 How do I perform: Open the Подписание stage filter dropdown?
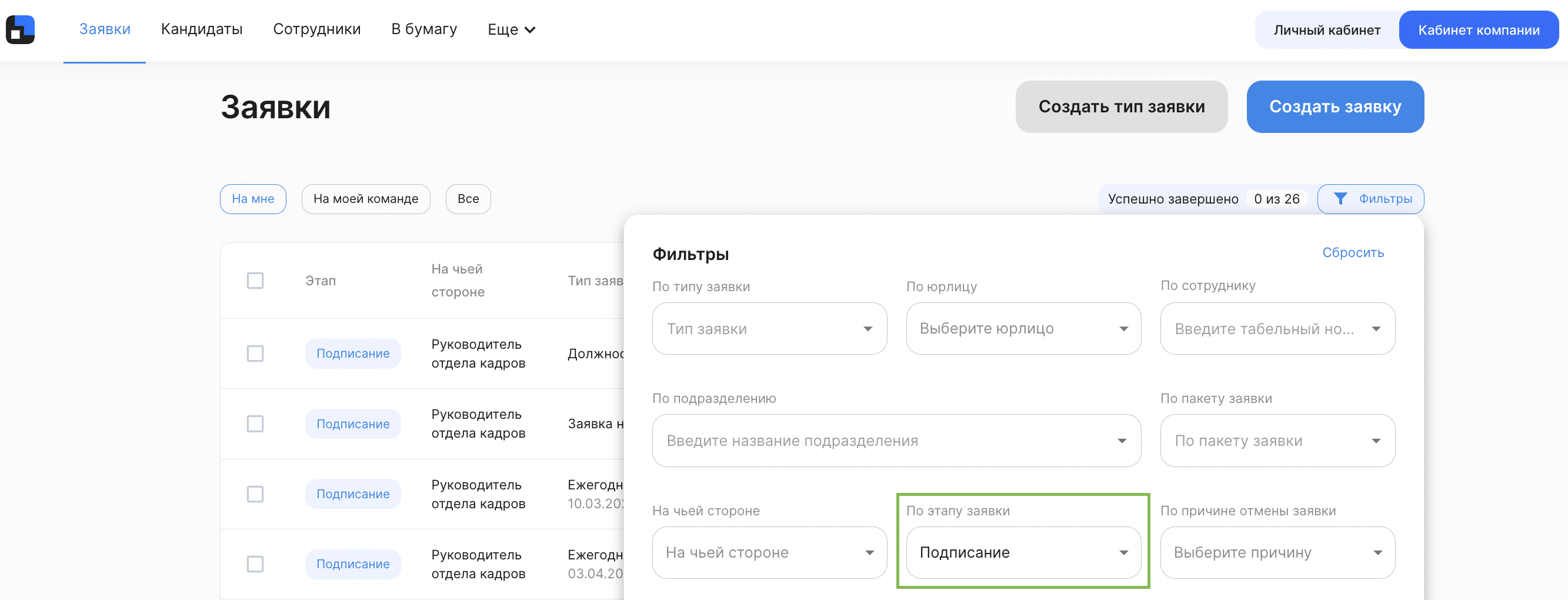point(1023,552)
